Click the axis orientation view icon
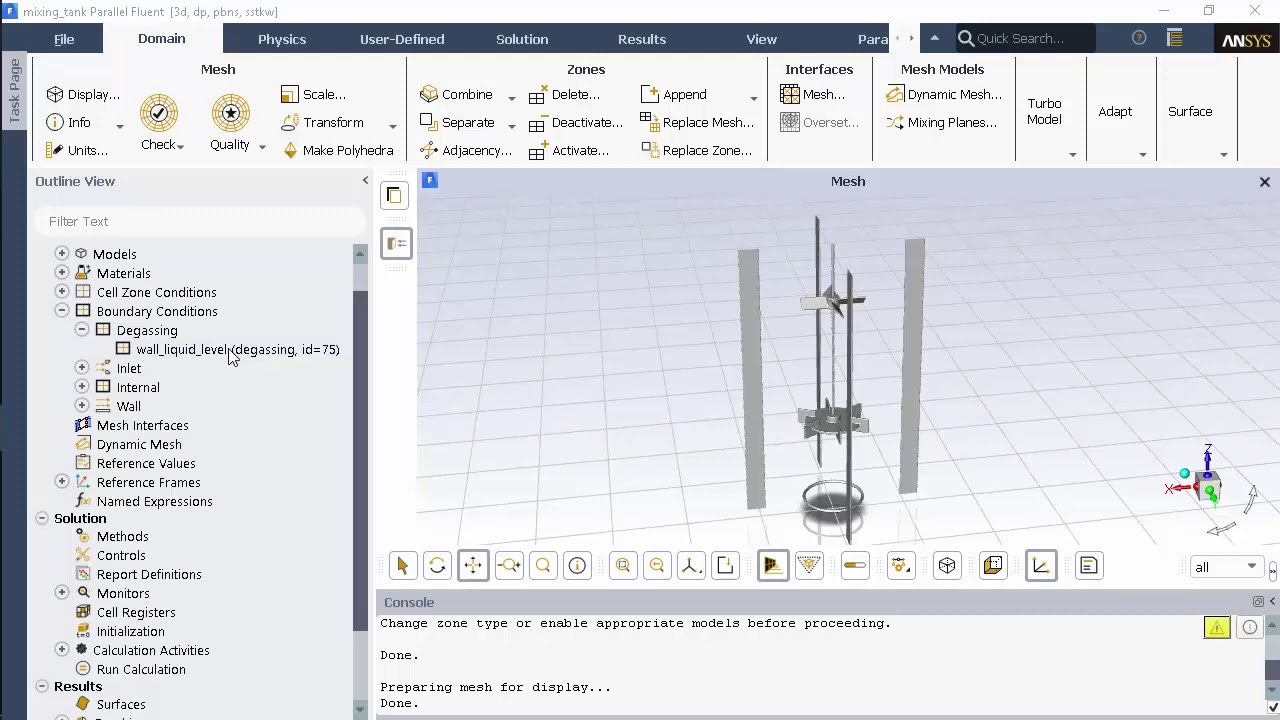Screen dimensions: 1280x720 point(690,566)
